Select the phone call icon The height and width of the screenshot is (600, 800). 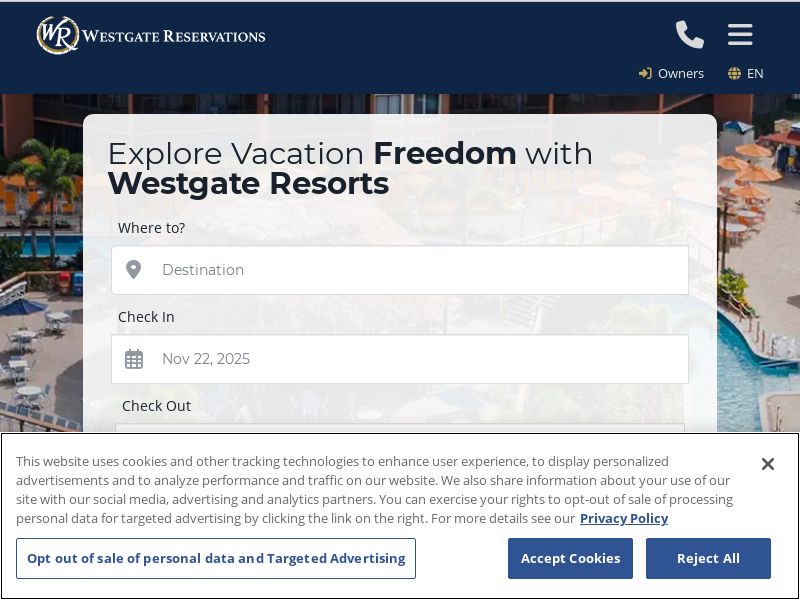click(x=689, y=35)
